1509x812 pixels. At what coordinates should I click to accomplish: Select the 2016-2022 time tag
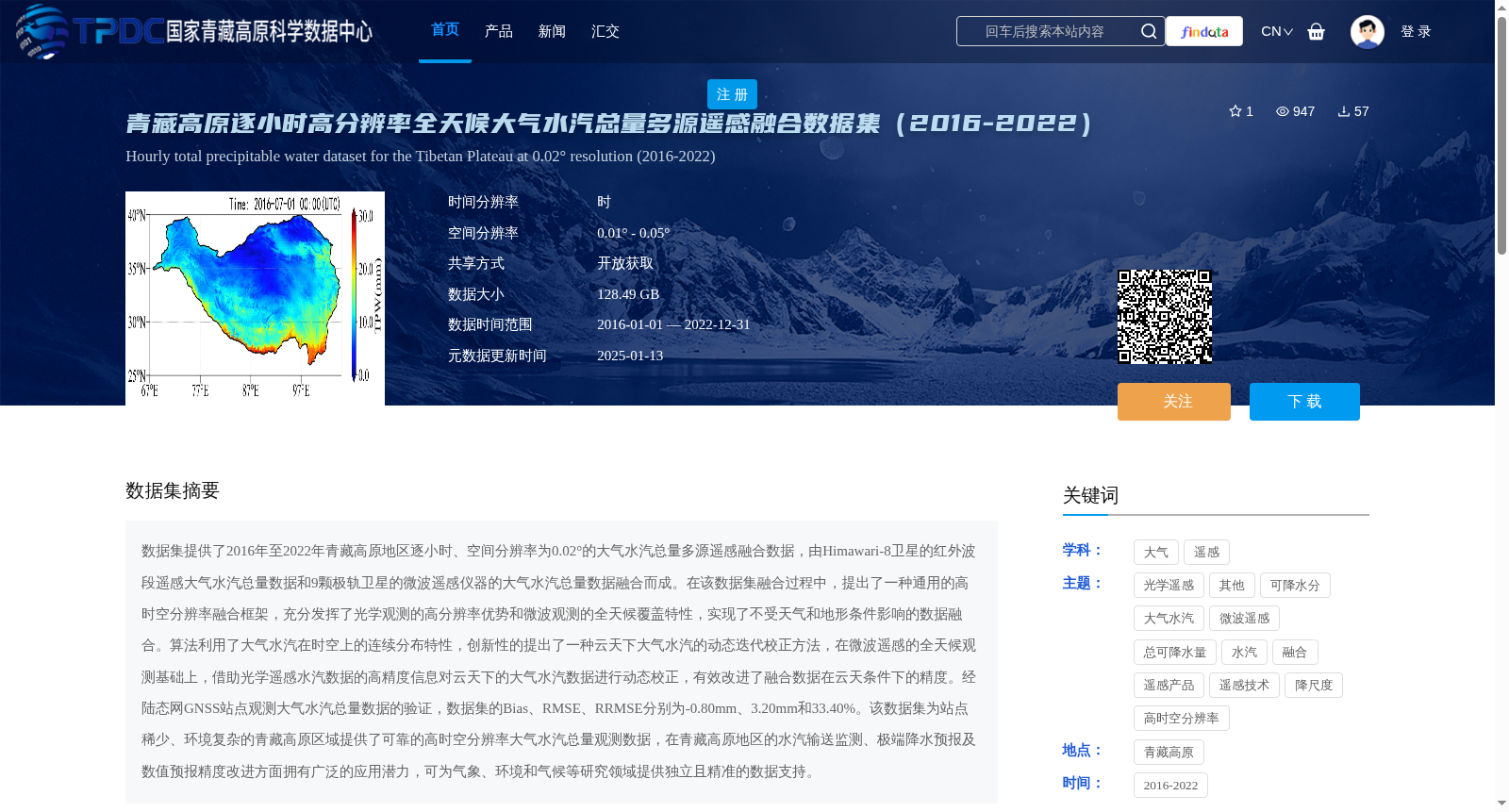[x=1170, y=786]
